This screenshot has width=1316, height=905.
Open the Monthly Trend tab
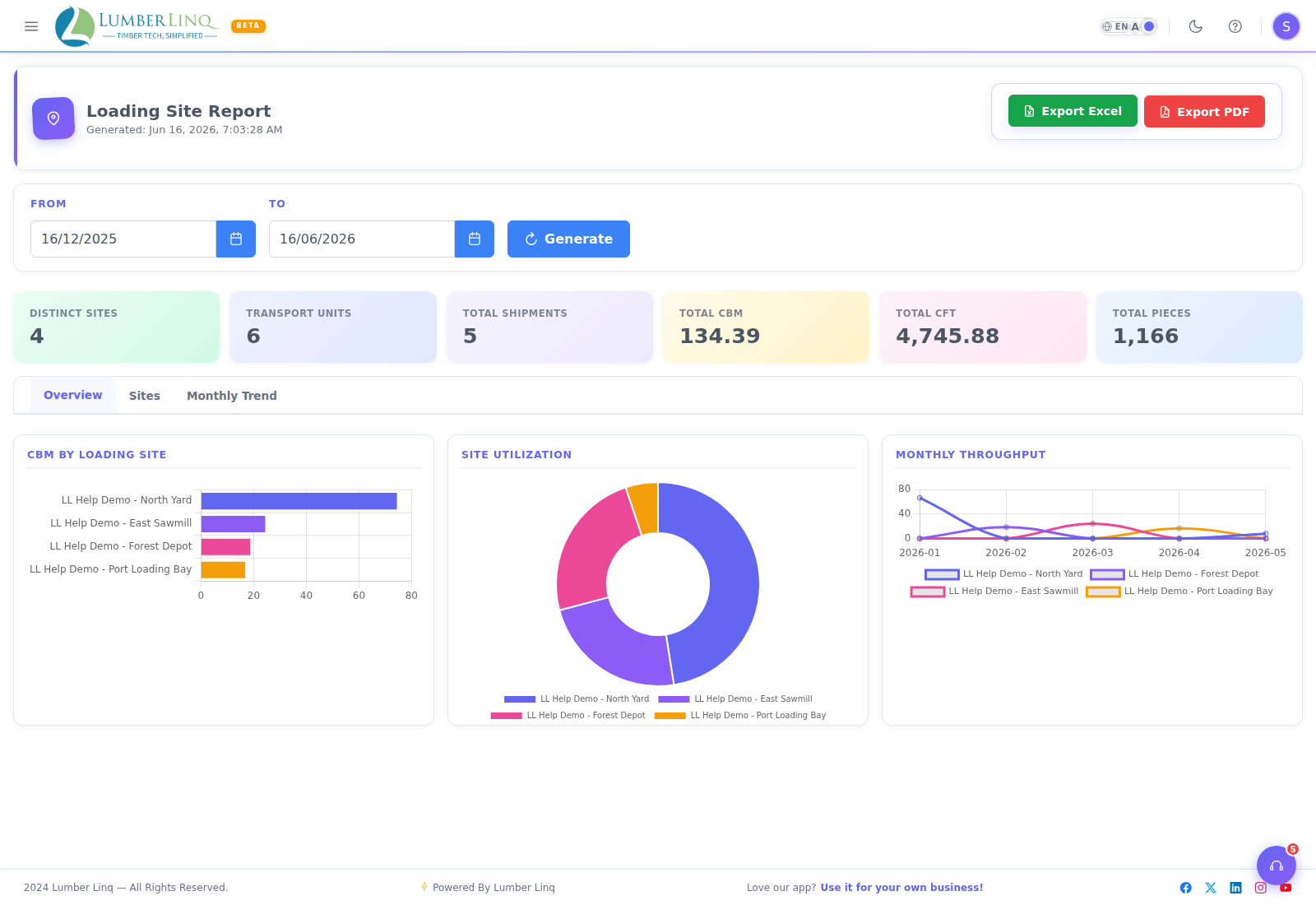pyautogui.click(x=232, y=396)
